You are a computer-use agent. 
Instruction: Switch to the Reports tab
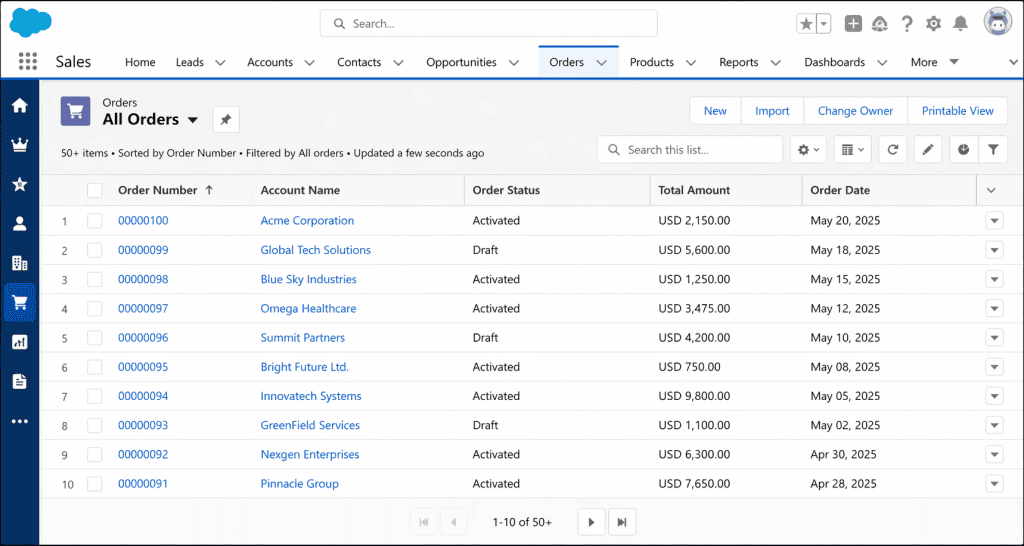tap(739, 62)
